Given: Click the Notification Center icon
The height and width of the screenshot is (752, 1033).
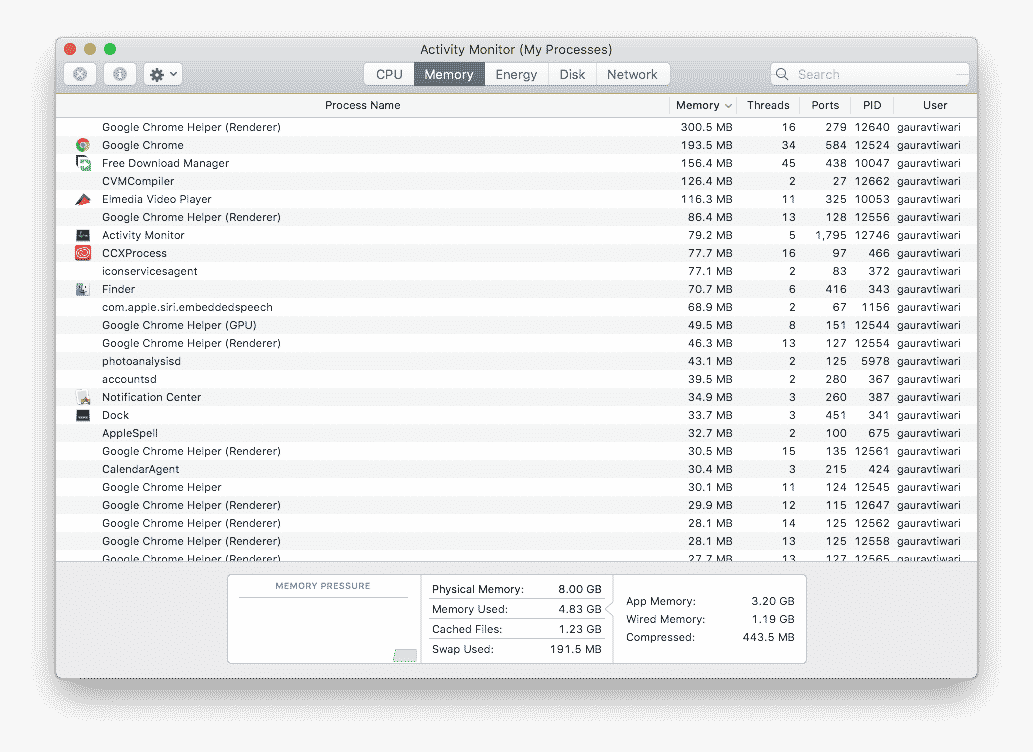Looking at the screenshot, I should [83, 397].
